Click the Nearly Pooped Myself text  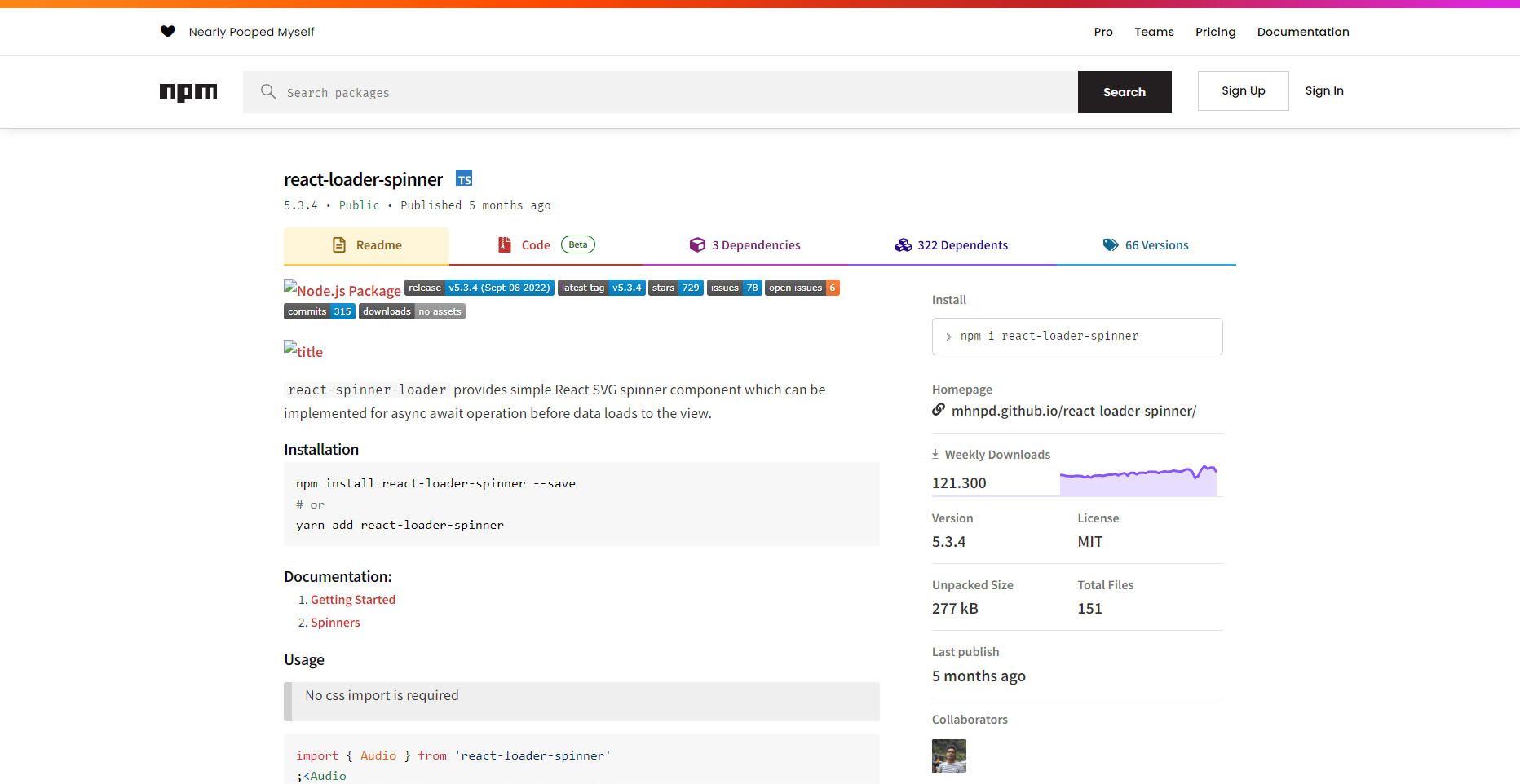click(x=251, y=32)
